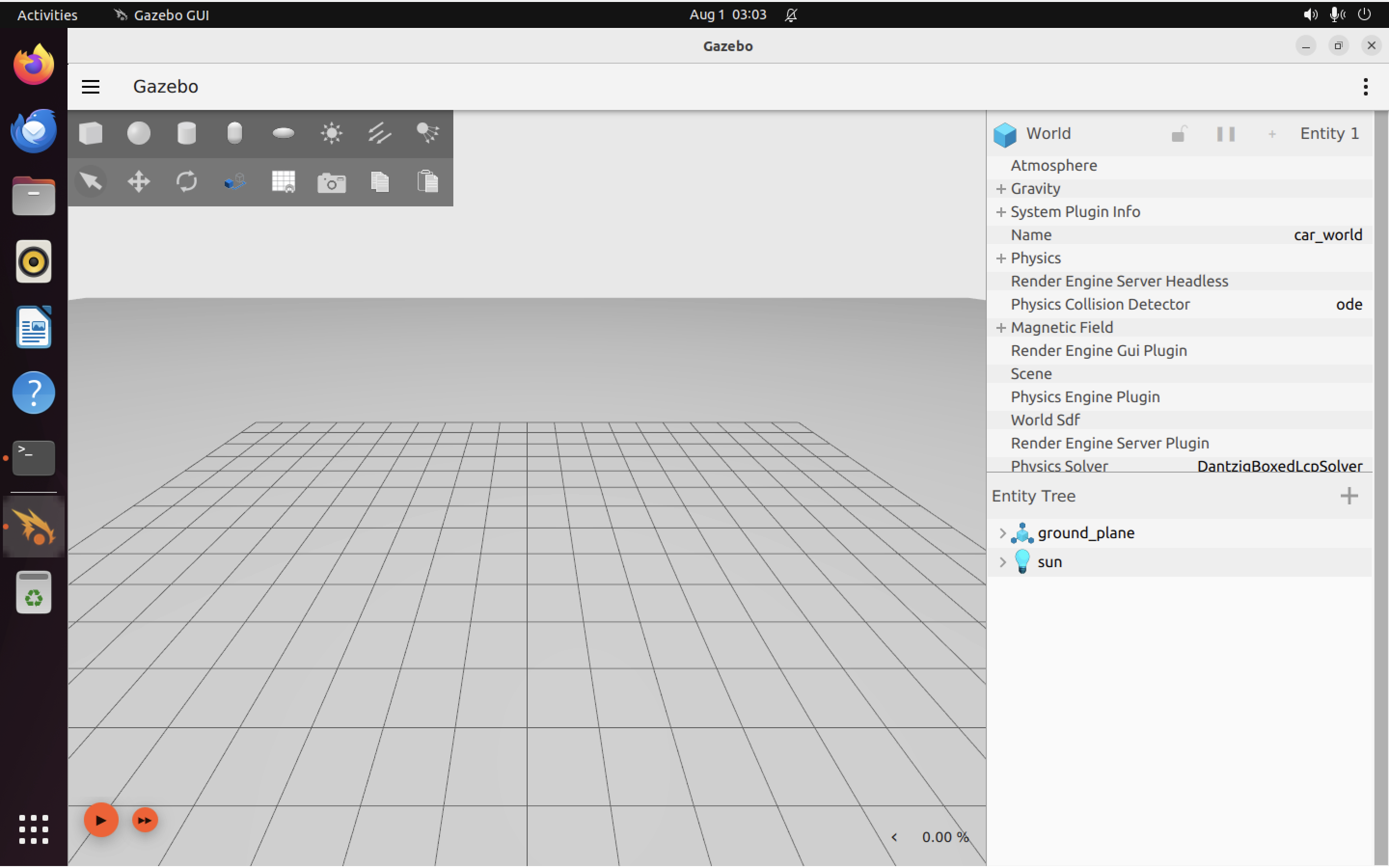The height and width of the screenshot is (868, 1389).
Task: Collapse the real-time factor arrow
Action: click(x=894, y=838)
